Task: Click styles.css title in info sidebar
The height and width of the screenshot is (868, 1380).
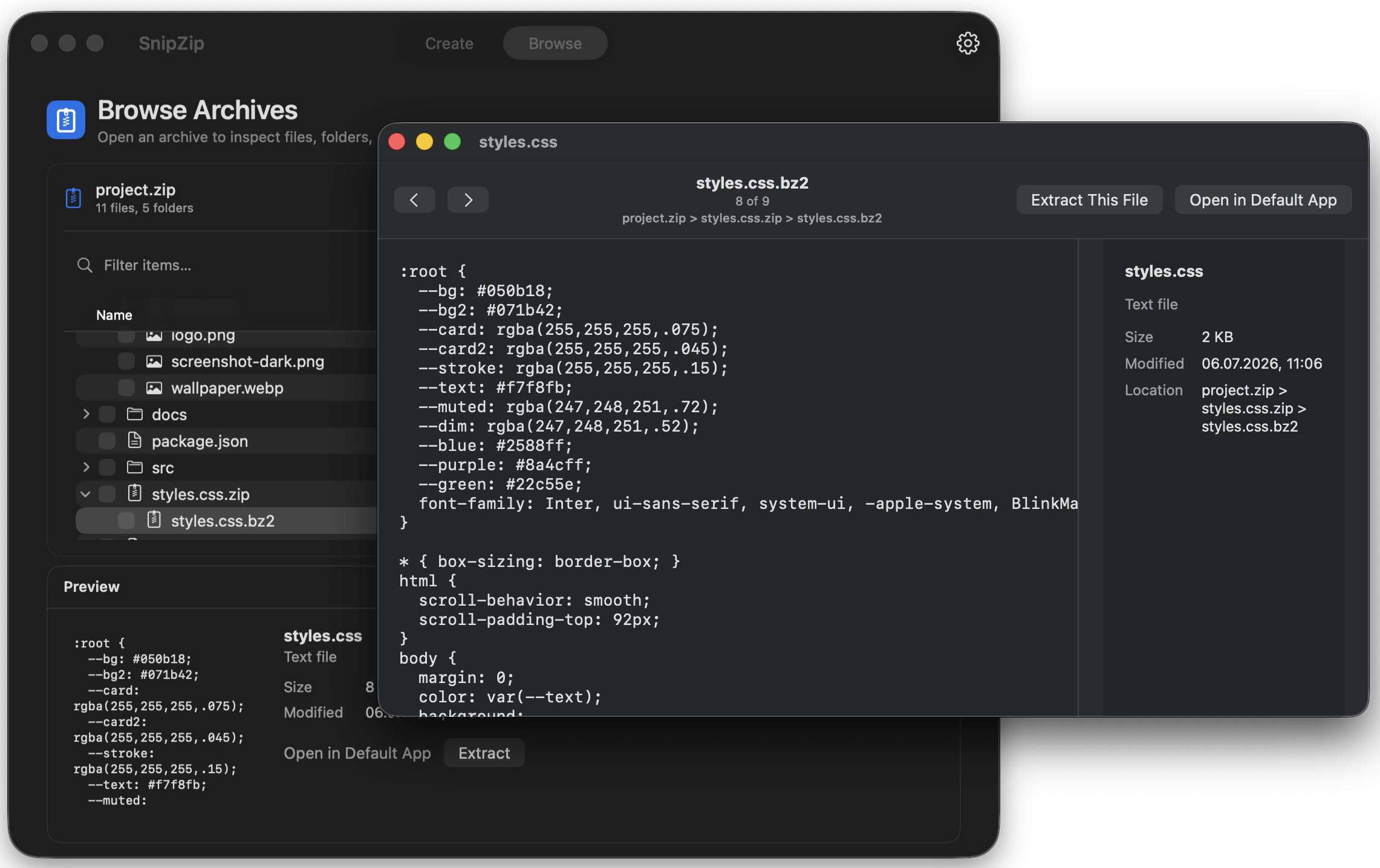Action: point(1164,271)
